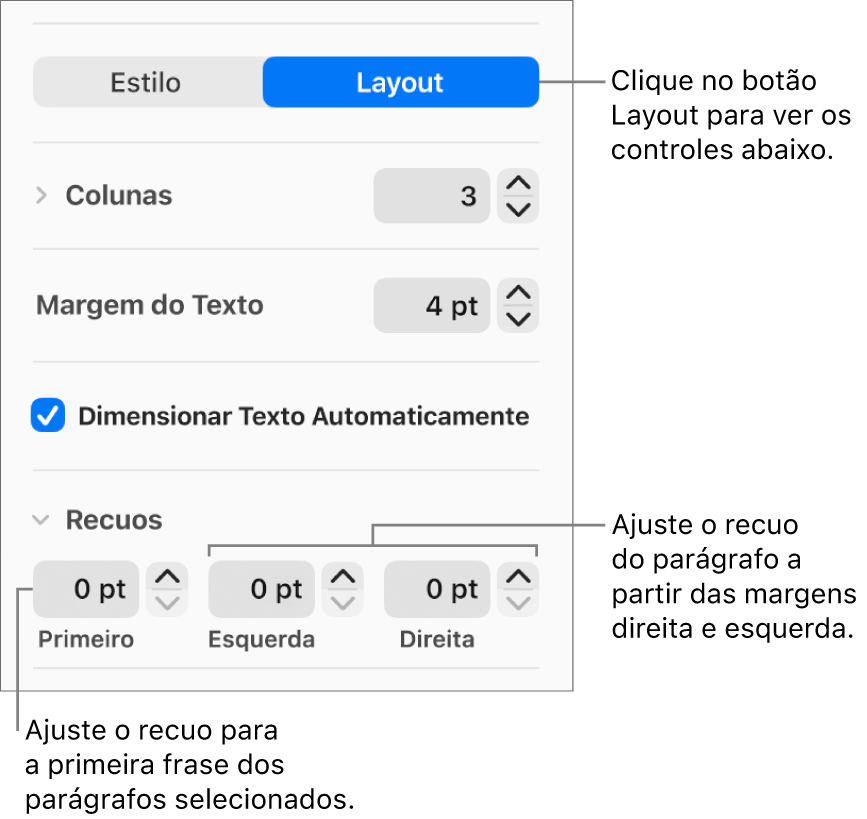Raise the Esquerda indent with up arrow
This screenshot has width=867, height=819.
(343, 576)
